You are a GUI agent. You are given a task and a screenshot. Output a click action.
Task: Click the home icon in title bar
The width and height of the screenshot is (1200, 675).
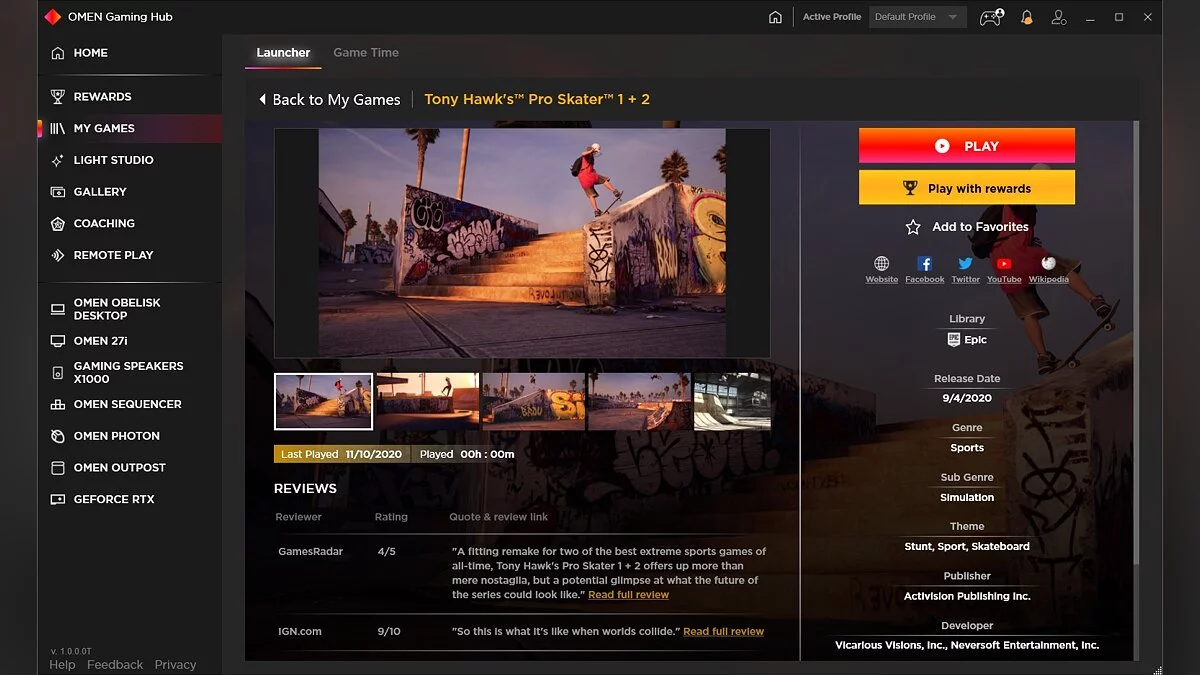(775, 17)
